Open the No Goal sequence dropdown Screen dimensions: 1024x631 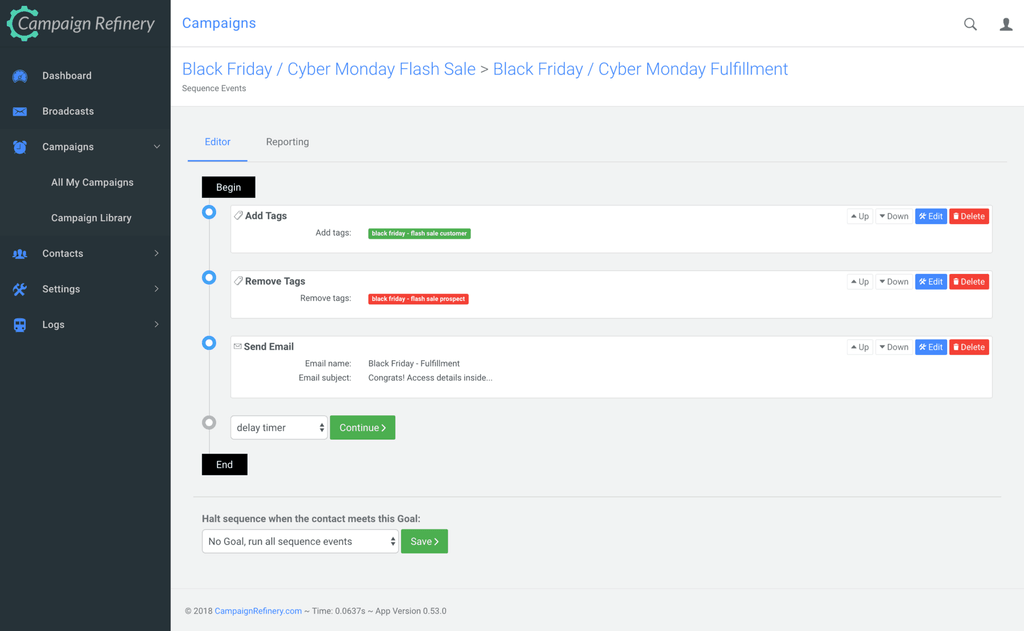coord(300,542)
